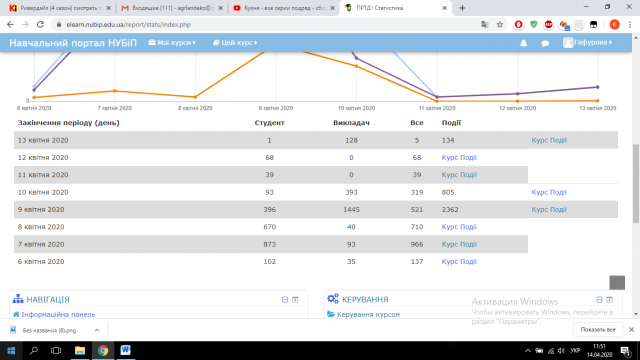Image resolution: width=640 pixels, height=360 pixels.
Task: Open Курс Події link for 6 квітня 2020
Action: pyautogui.click(x=459, y=262)
